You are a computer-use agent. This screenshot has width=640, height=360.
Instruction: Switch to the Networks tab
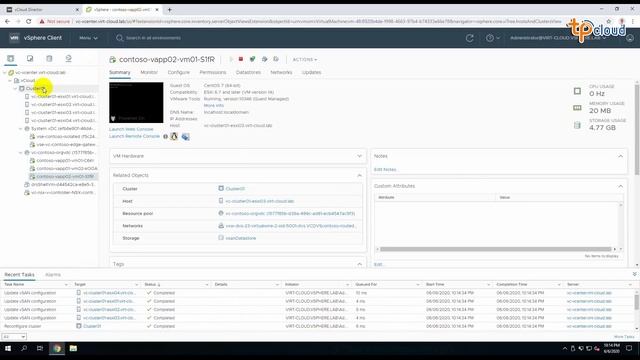281,72
